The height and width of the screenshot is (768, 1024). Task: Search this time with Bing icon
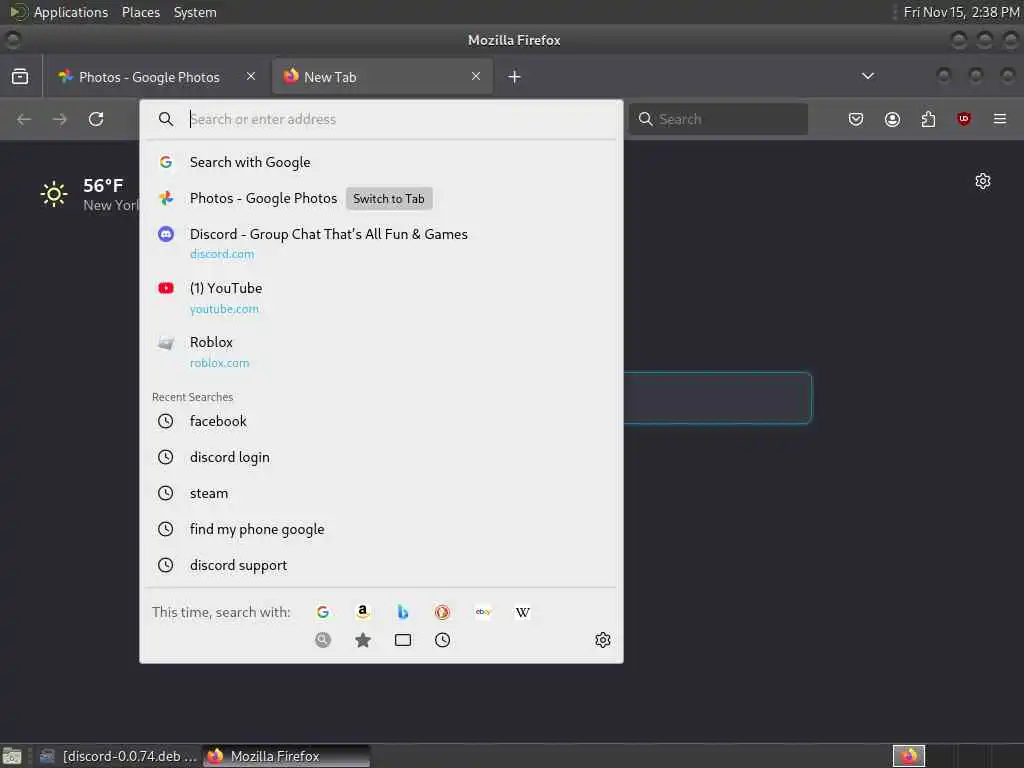(403, 612)
